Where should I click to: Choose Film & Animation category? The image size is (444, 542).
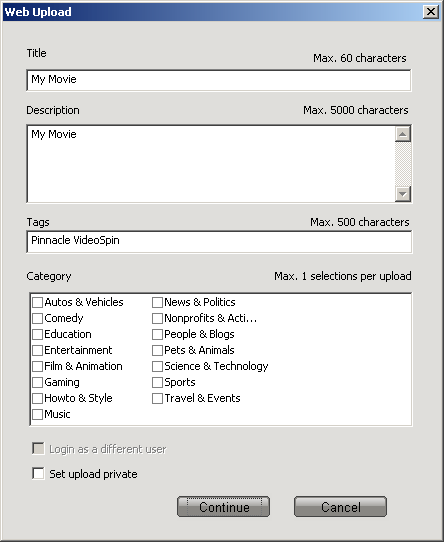[37, 366]
